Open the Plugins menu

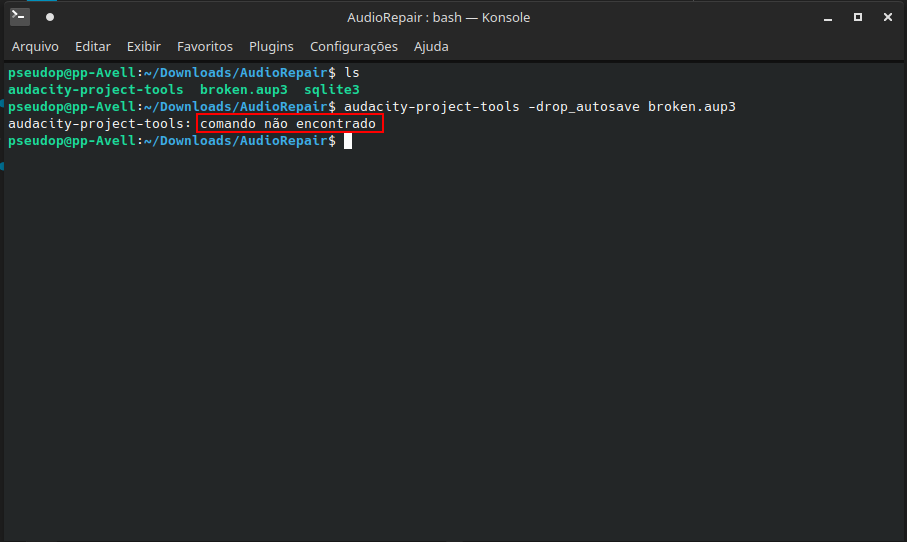[271, 47]
